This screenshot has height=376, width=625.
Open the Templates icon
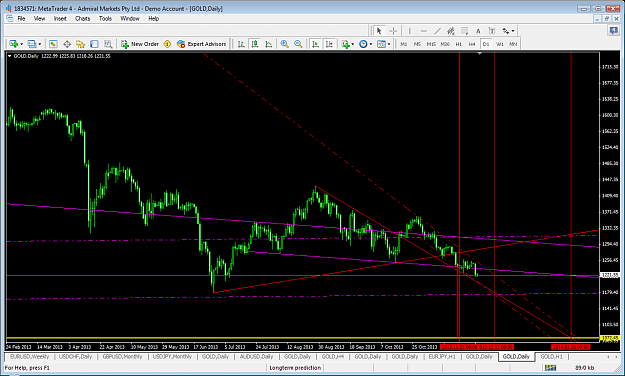381,44
